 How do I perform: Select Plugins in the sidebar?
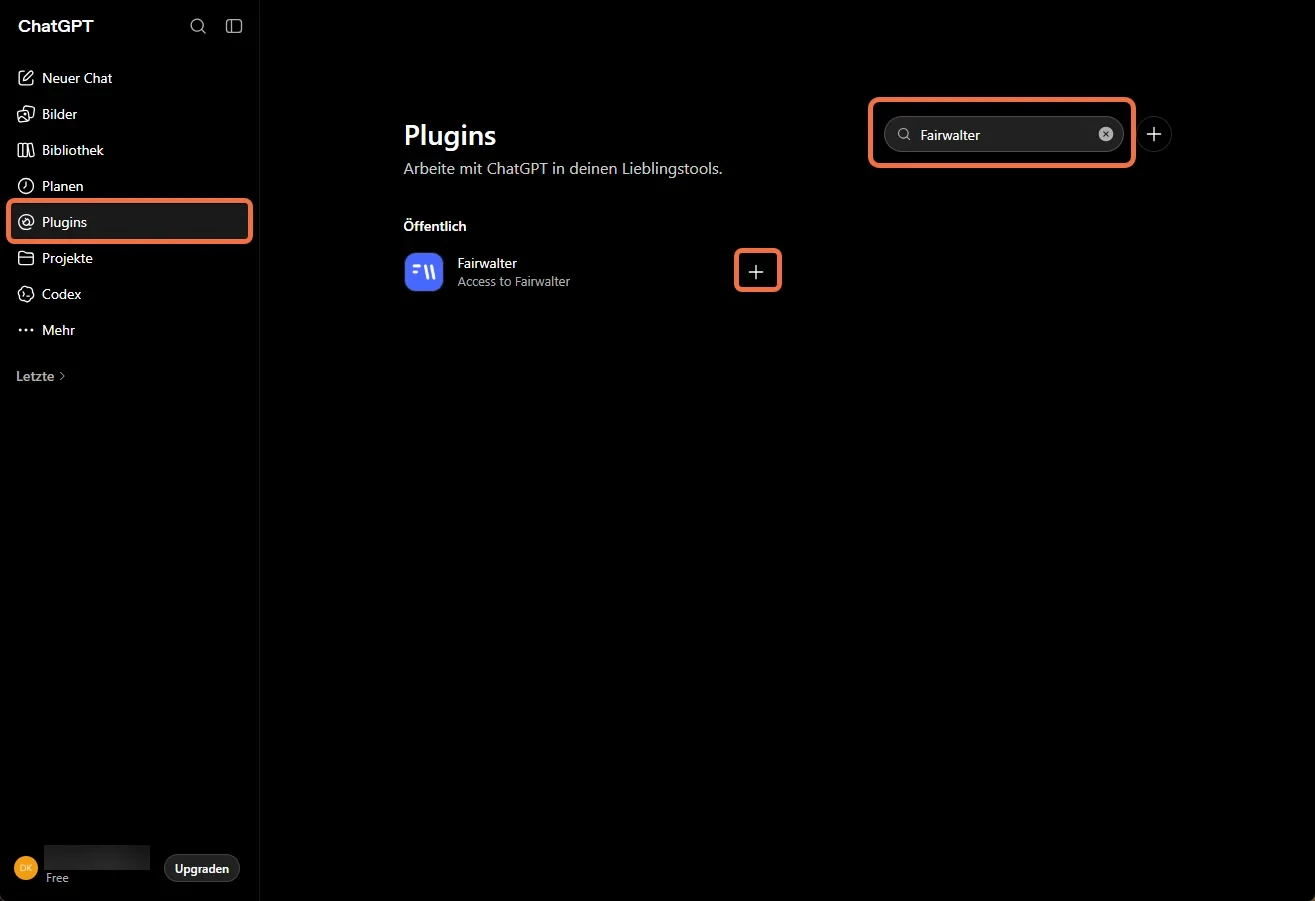(130, 222)
